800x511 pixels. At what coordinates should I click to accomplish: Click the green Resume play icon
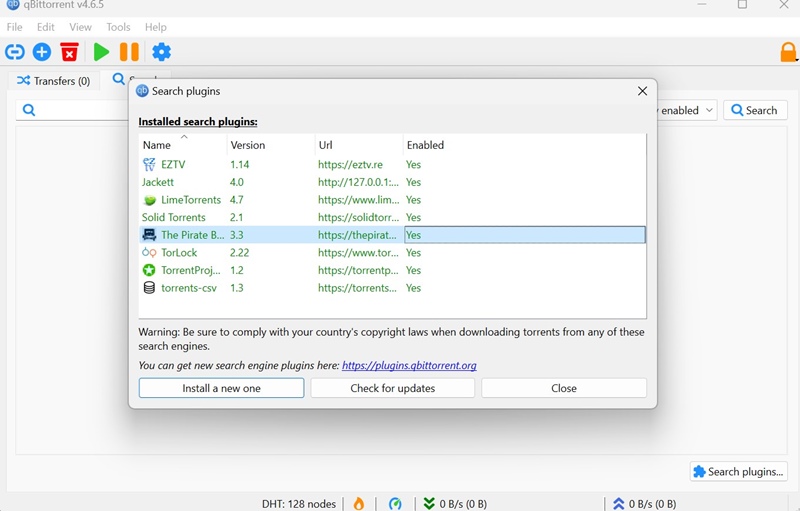point(101,52)
